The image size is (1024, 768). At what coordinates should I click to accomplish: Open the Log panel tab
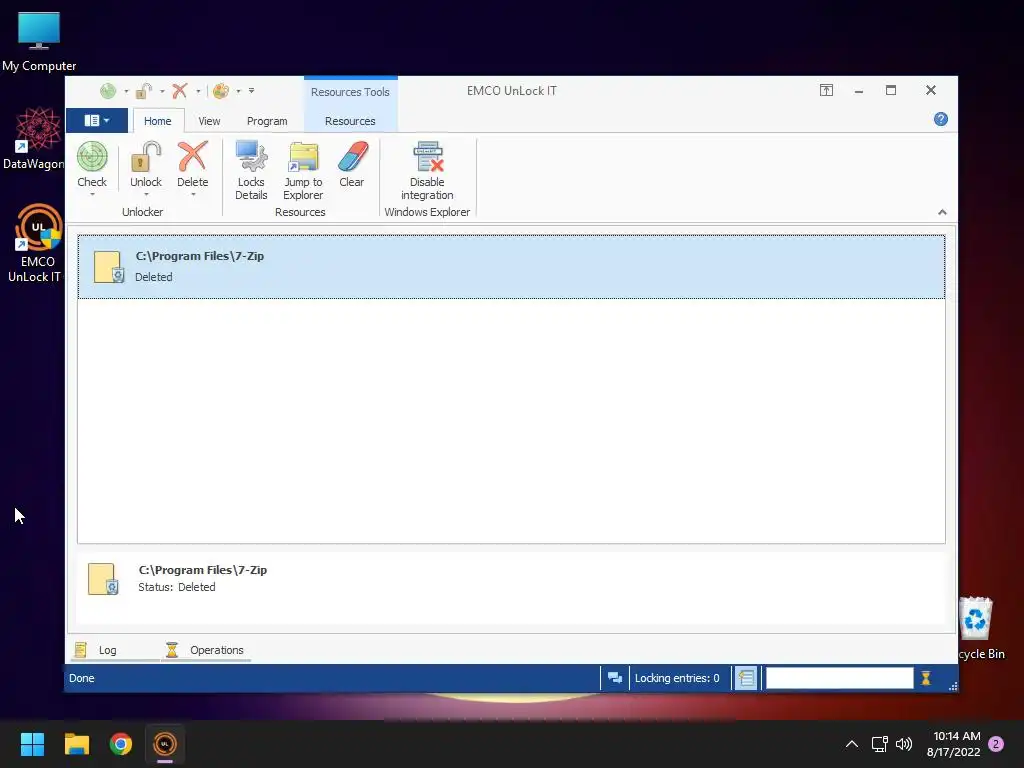[108, 650]
